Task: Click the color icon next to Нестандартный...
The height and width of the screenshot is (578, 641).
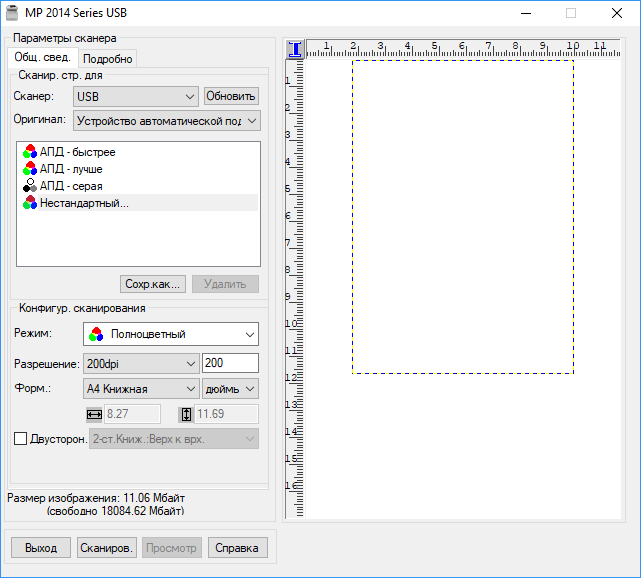Action: tap(30, 203)
